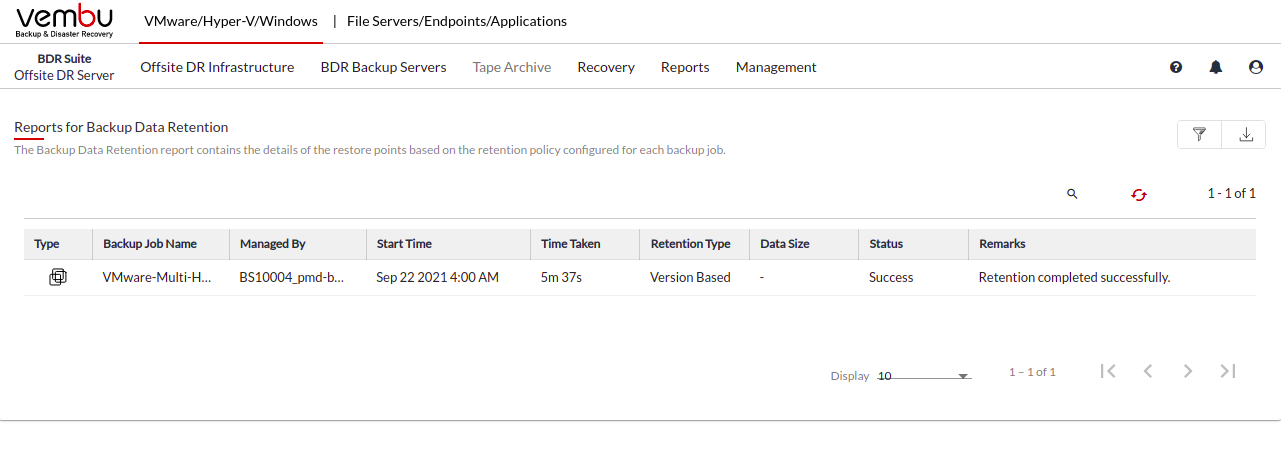Screen dimensions: 1281x466
Task: Switch to File Servers/Endpoints/Applications tab
Action: [457, 21]
